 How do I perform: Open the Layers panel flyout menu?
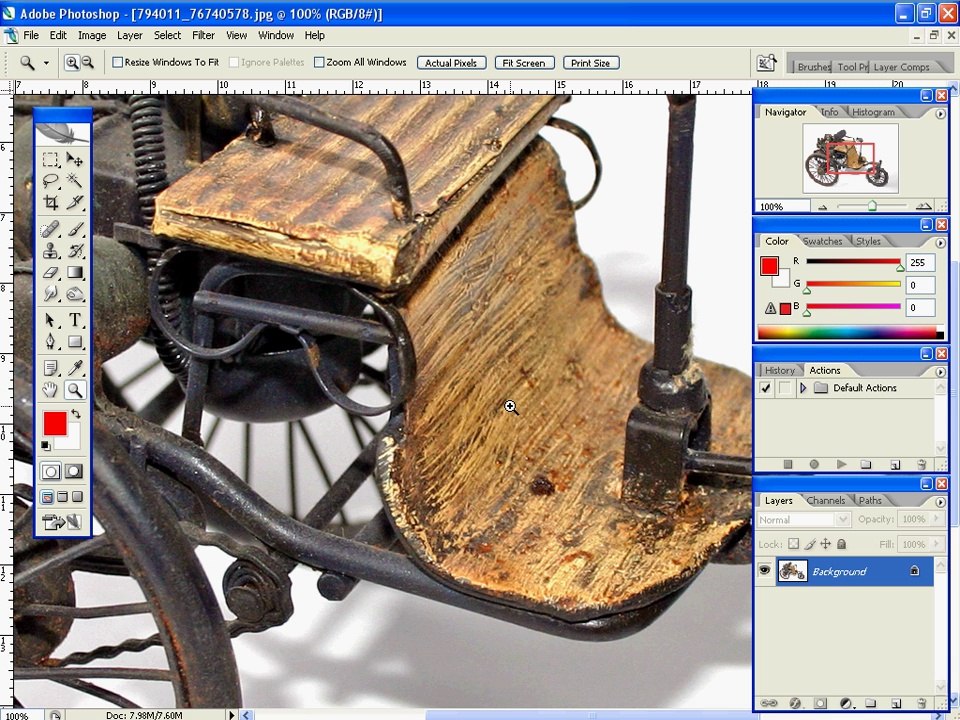[x=940, y=502]
